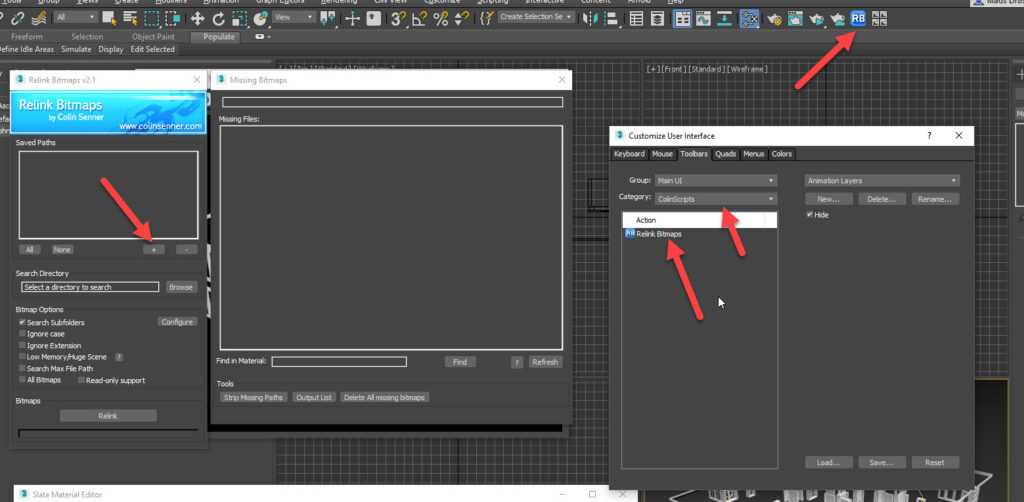
Task: Choose the Select and Place tool
Action: (x=260, y=19)
